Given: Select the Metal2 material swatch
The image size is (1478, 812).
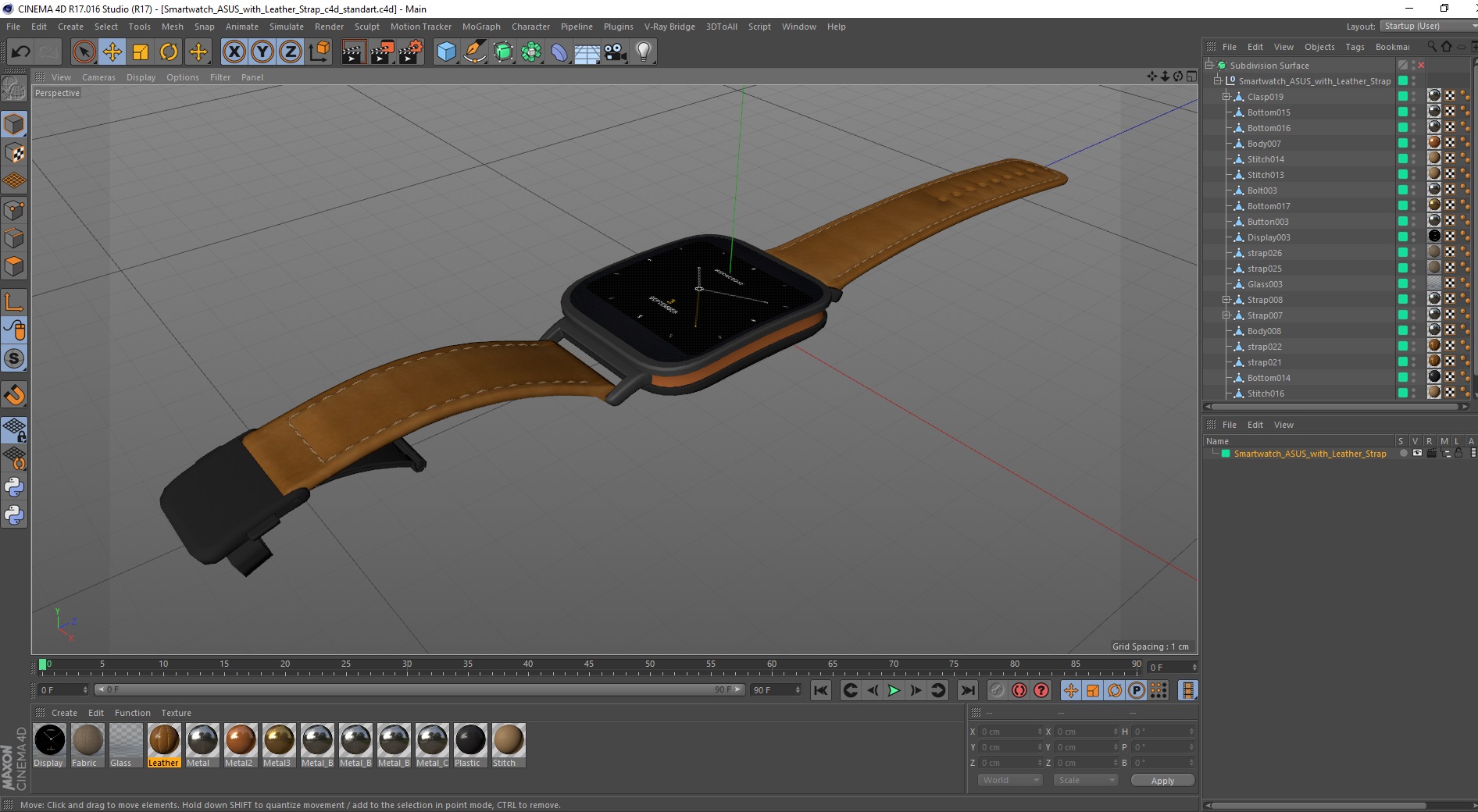Looking at the screenshot, I should point(241,745).
